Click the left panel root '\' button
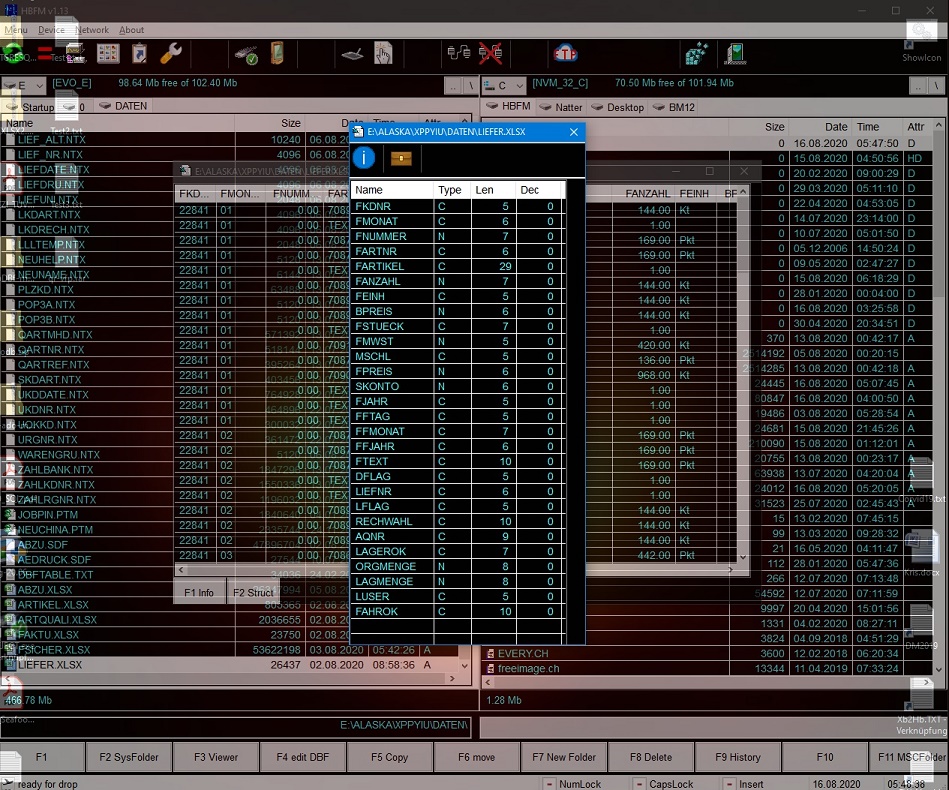This screenshot has width=949, height=790. (471, 86)
